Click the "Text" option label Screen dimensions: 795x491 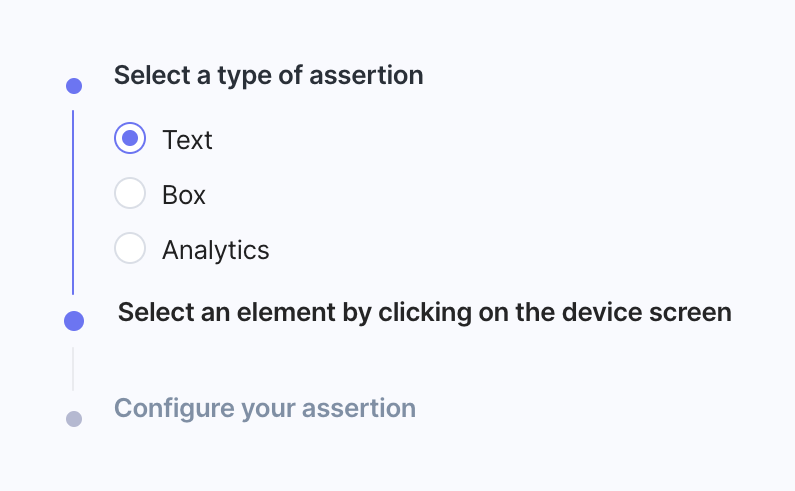[x=187, y=139]
